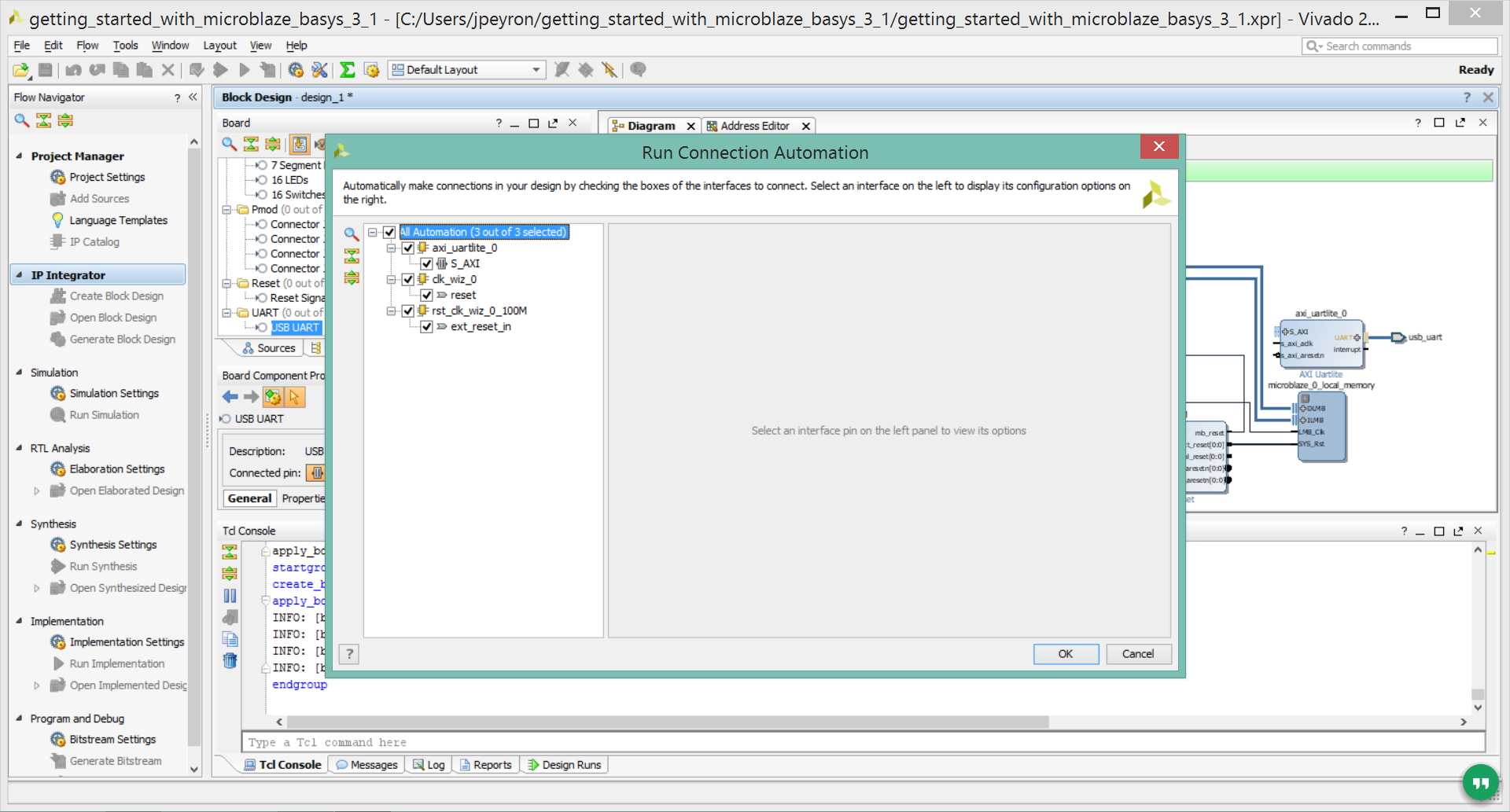This screenshot has height=812, width=1510.
Task: Click the OK button
Action: tap(1066, 654)
